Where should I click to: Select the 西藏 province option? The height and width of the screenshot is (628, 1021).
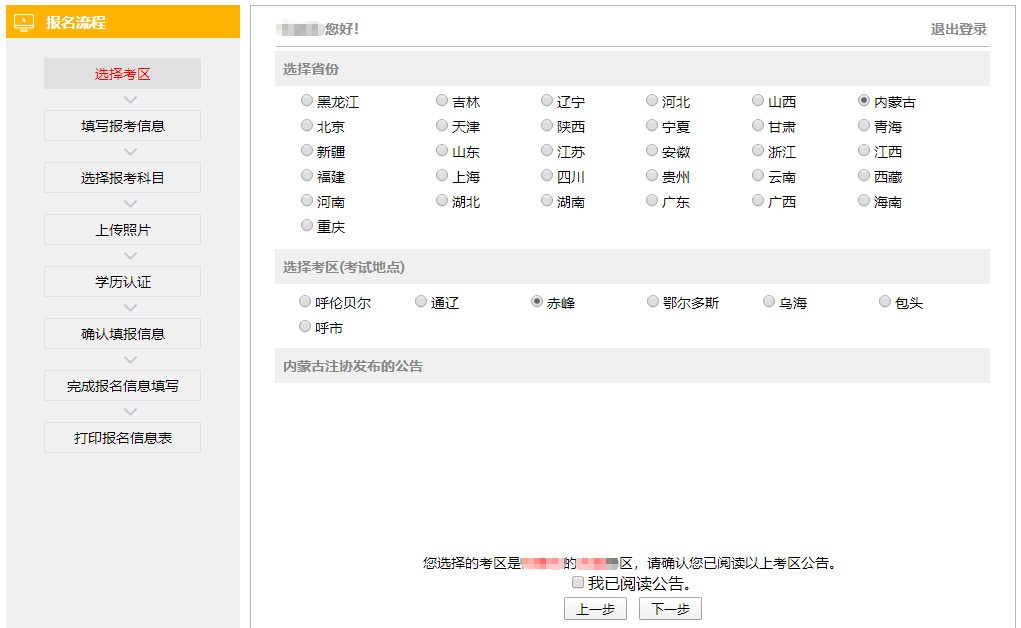click(863, 175)
